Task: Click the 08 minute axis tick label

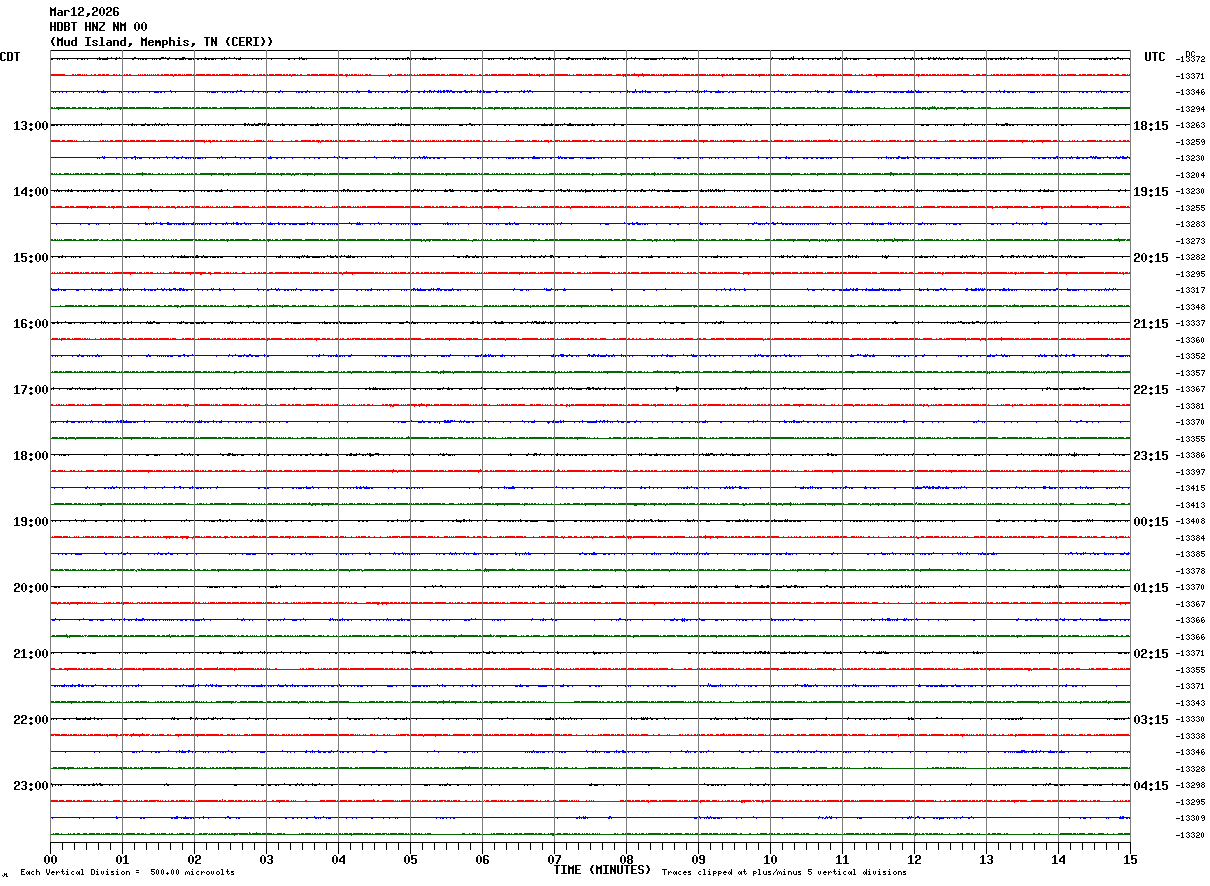Action: [627, 859]
